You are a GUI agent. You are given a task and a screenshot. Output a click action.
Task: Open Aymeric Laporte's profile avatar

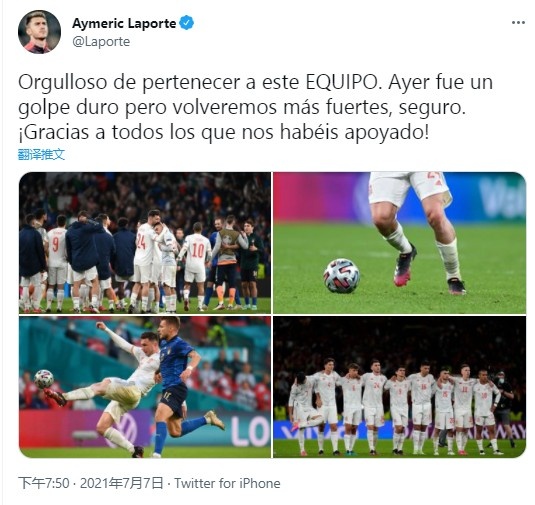pos(39,32)
